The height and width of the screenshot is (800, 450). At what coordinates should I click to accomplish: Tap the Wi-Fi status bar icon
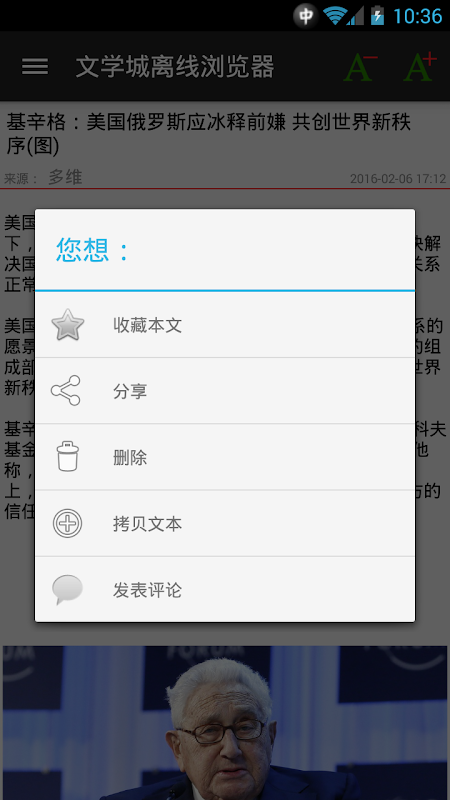tap(335, 16)
